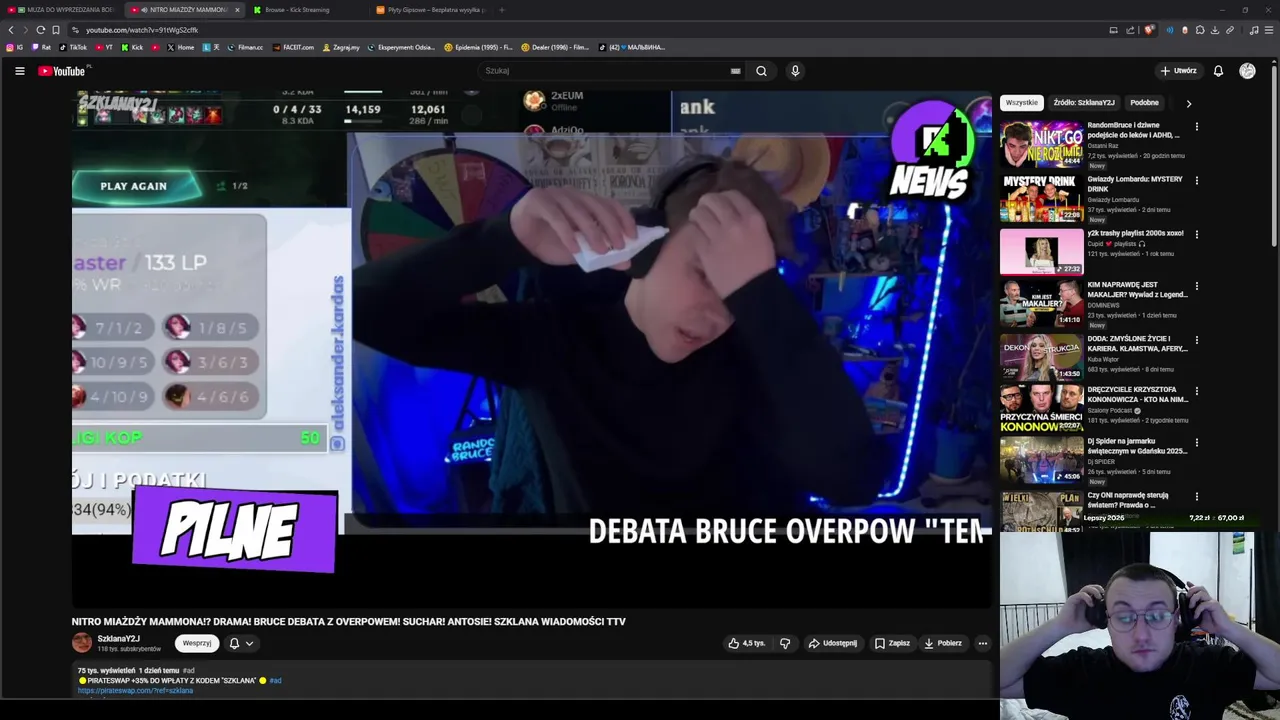Click the main video player
Image resolution: width=1280 pixels, height=720 pixels.
(532, 349)
